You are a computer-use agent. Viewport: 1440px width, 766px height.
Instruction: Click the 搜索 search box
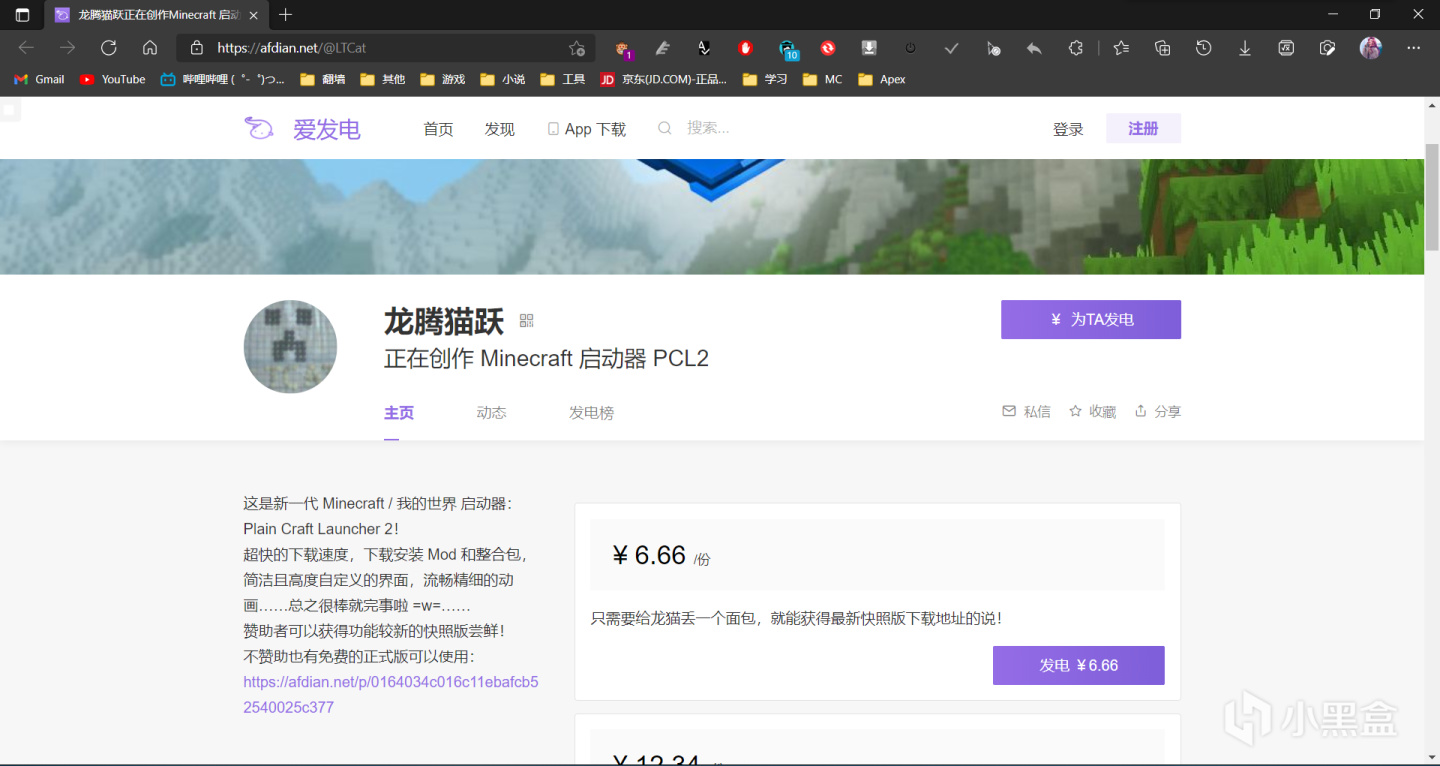(x=707, y=128)
